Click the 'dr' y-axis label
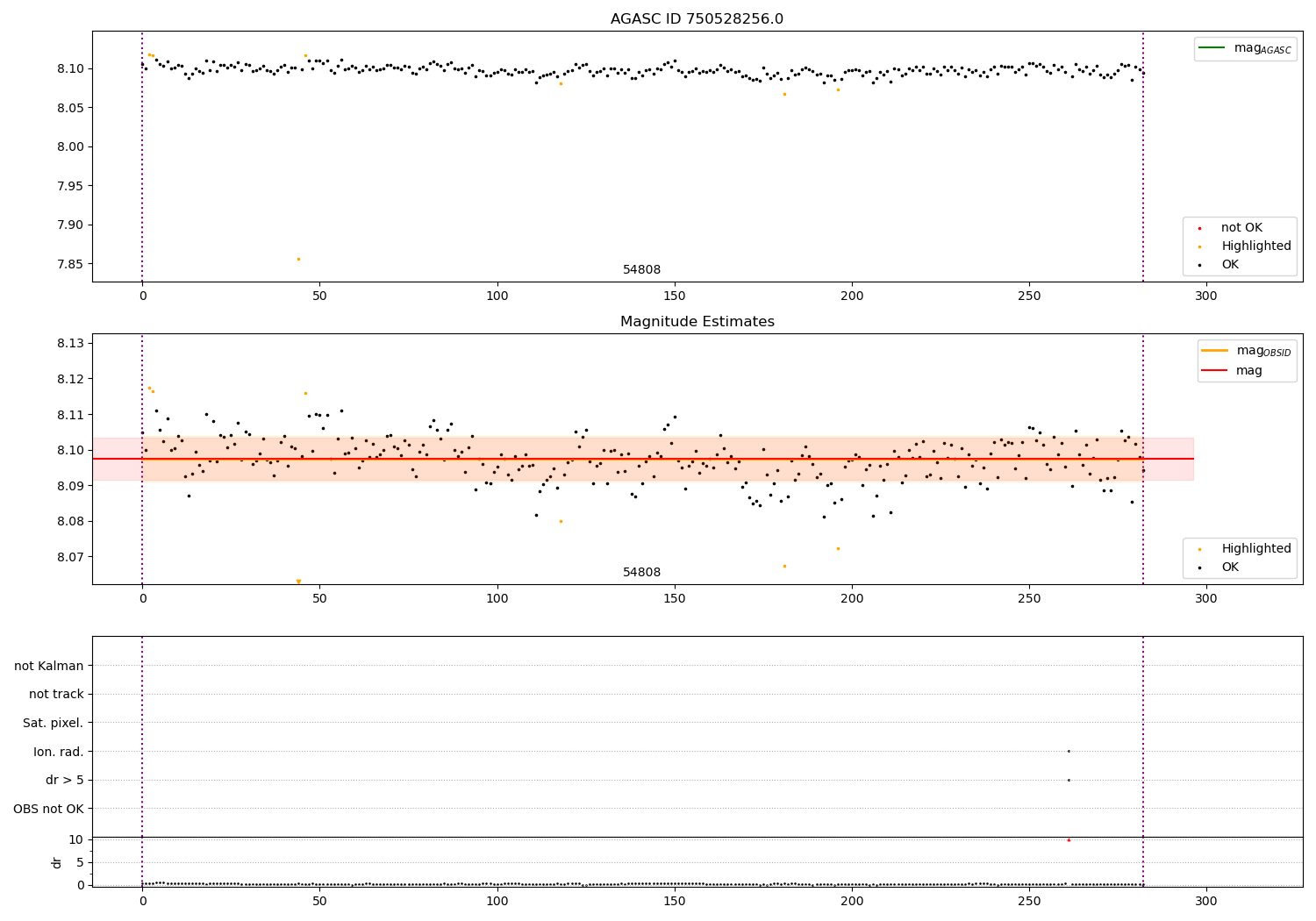 [x=57, y=862]
